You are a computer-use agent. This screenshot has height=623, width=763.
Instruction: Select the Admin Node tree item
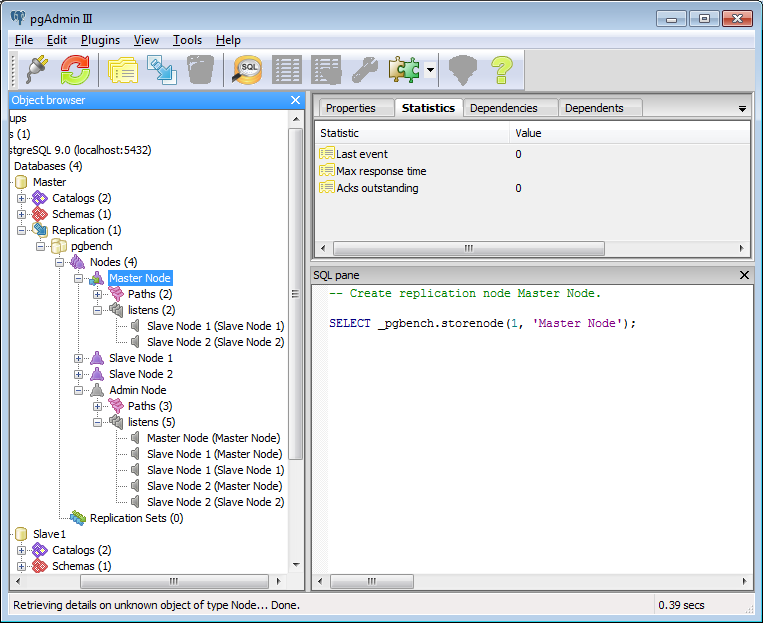coord(137,390)
